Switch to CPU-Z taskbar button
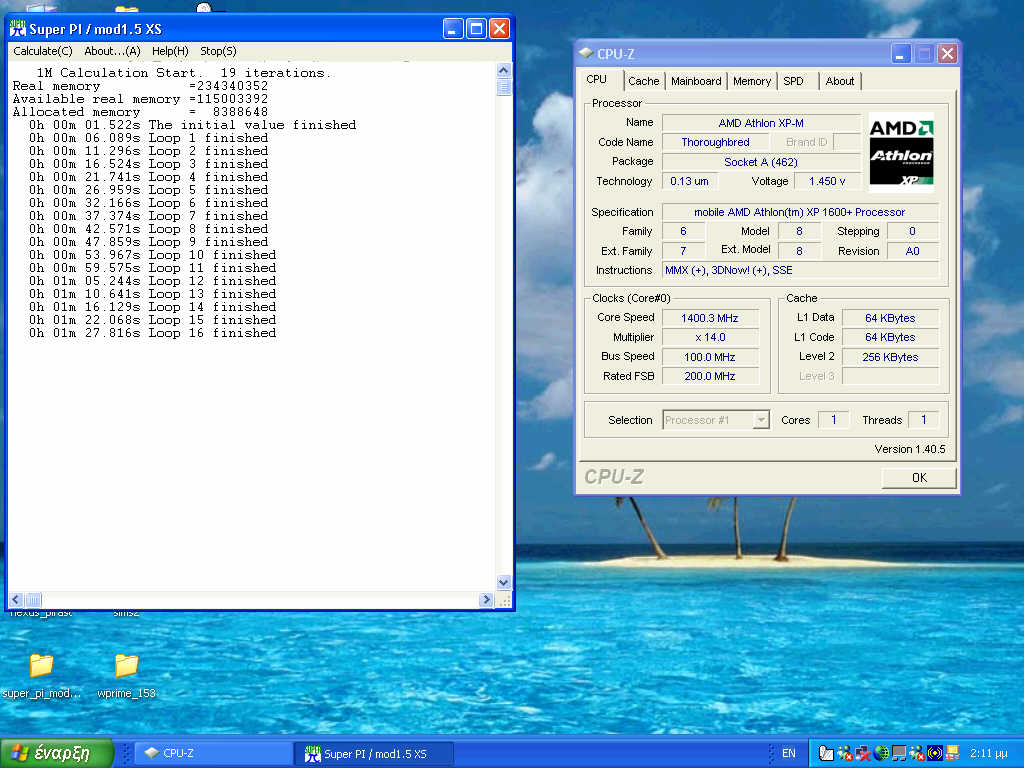The height and width of the screenshot is (768, 1024). 214,753
